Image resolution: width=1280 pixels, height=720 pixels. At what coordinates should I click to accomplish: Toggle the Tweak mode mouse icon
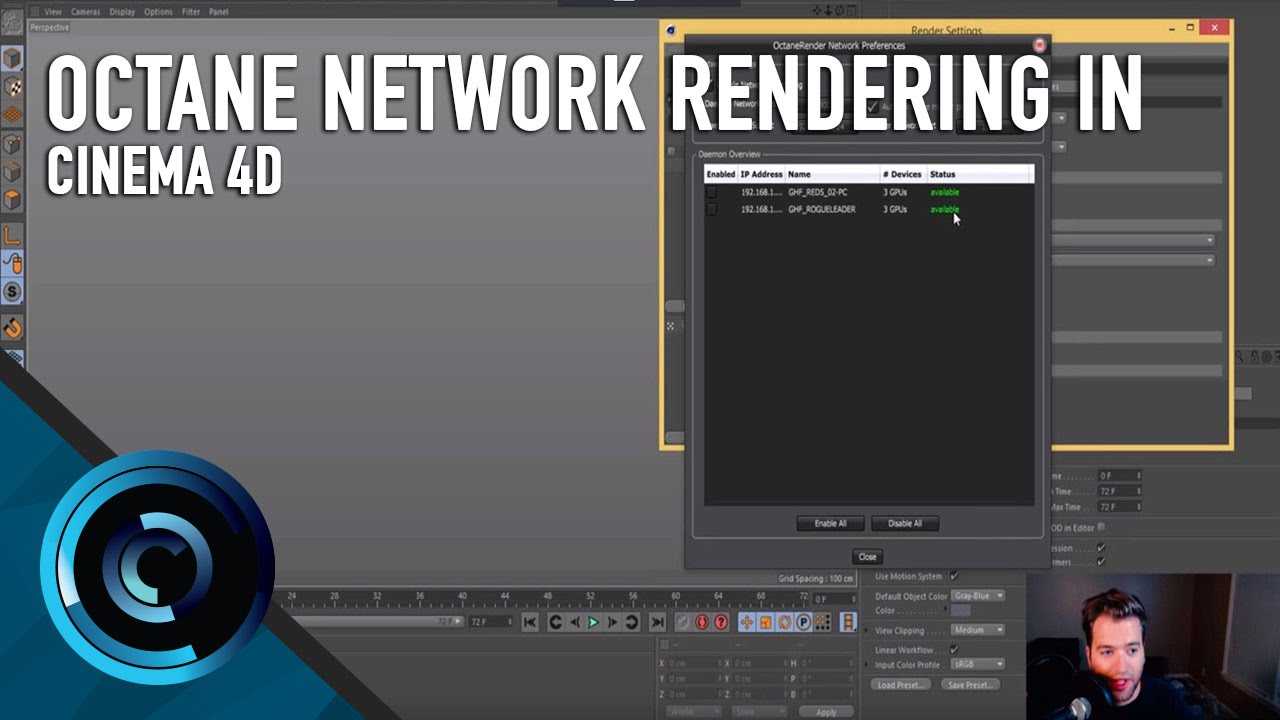click(12, 264)
